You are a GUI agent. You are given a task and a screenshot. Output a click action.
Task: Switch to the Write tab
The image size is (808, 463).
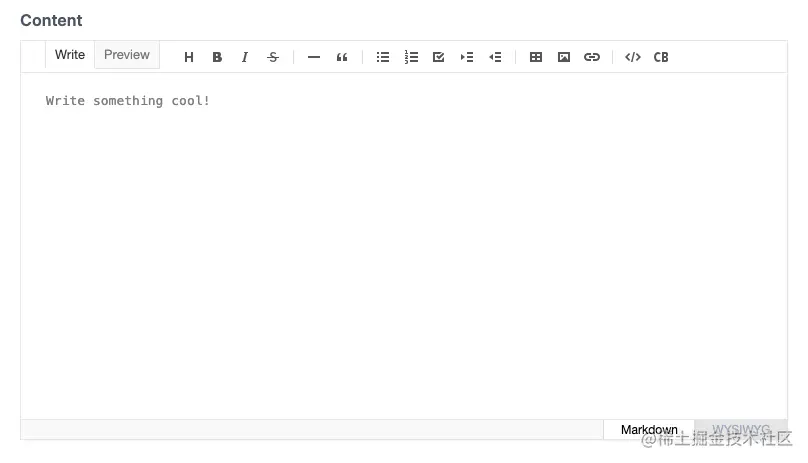click(70, 55)
